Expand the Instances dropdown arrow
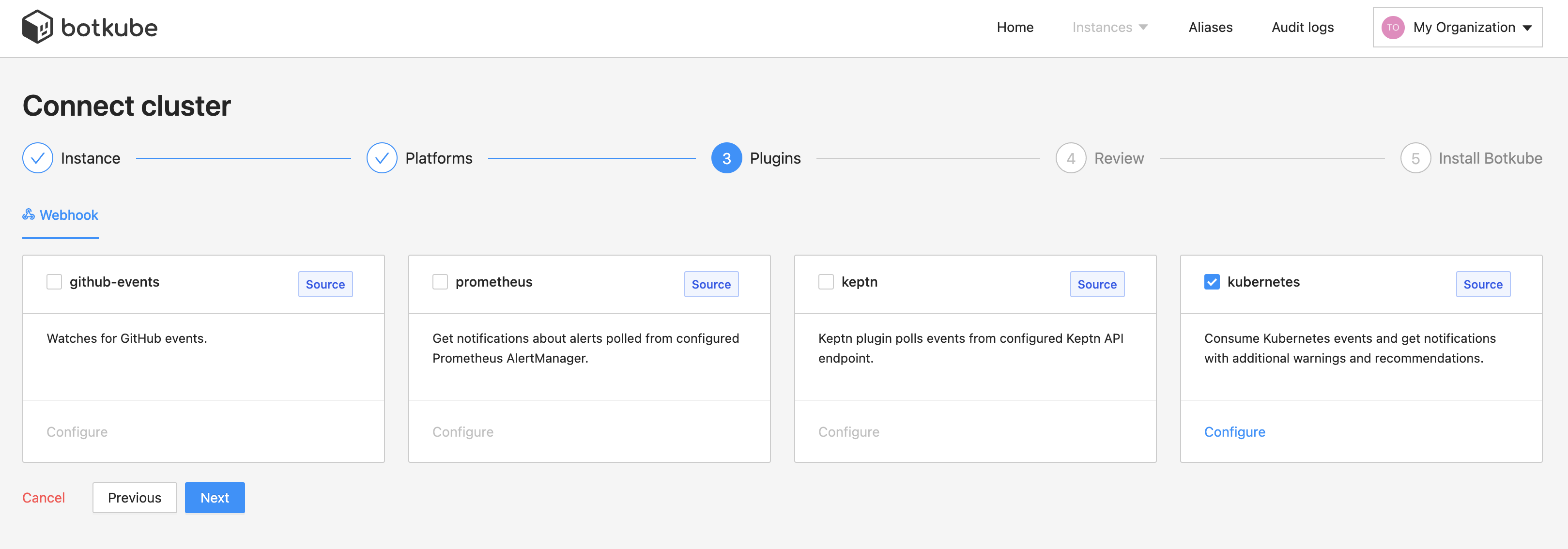 click(1143, 28)
